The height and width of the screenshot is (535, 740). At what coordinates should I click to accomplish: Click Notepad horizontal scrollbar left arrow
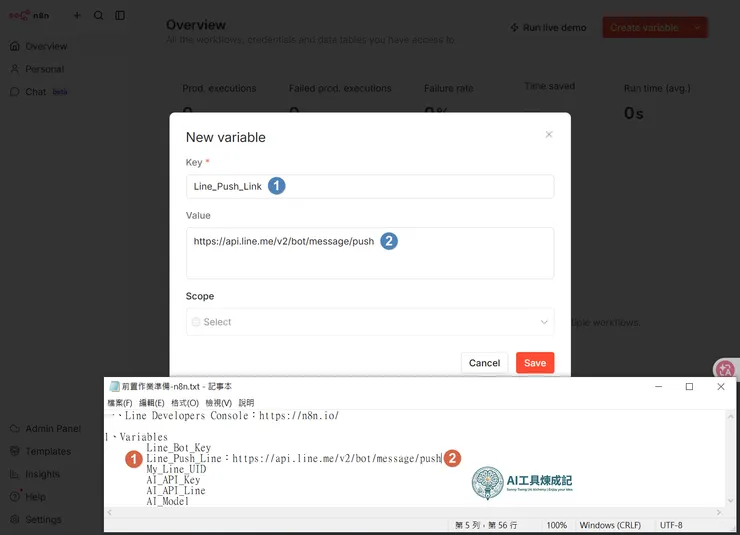[109, 512]
